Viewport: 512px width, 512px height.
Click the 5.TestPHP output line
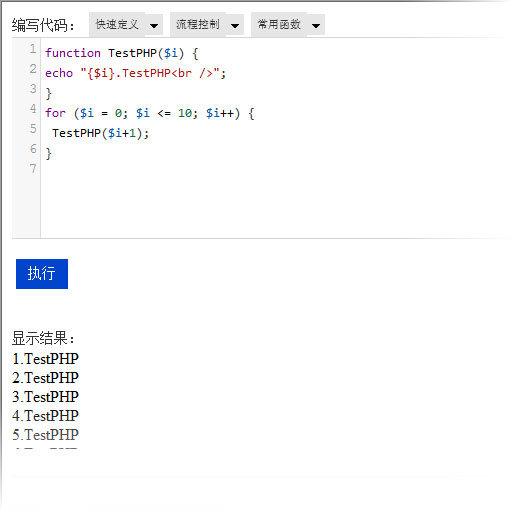pyautogui.click(x=45, y=435)
